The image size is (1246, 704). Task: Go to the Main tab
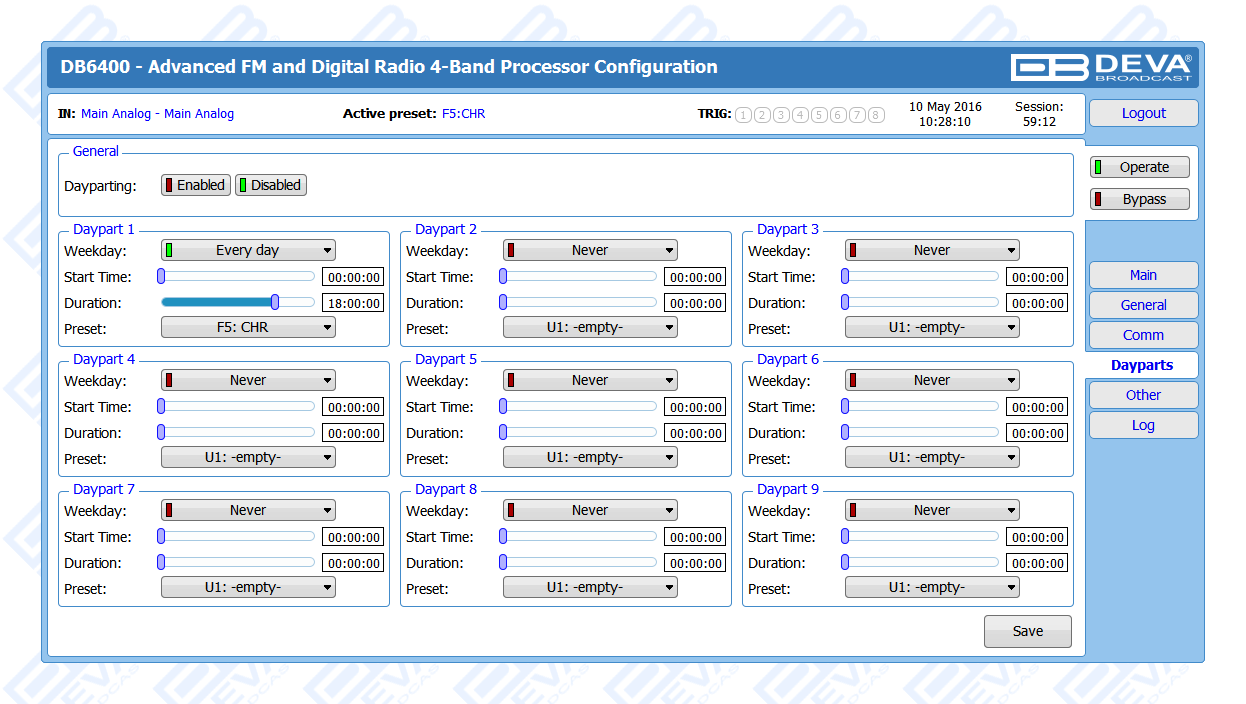pos(1142,275)
